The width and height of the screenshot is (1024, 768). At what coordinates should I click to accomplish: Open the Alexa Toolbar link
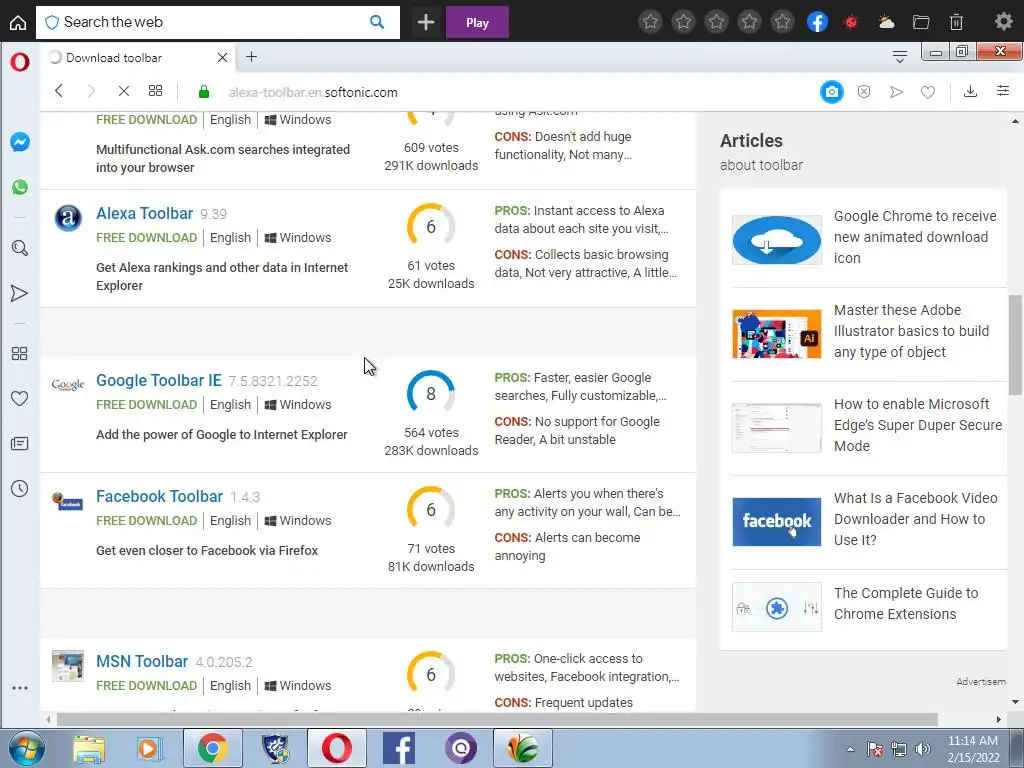(144, 214)
